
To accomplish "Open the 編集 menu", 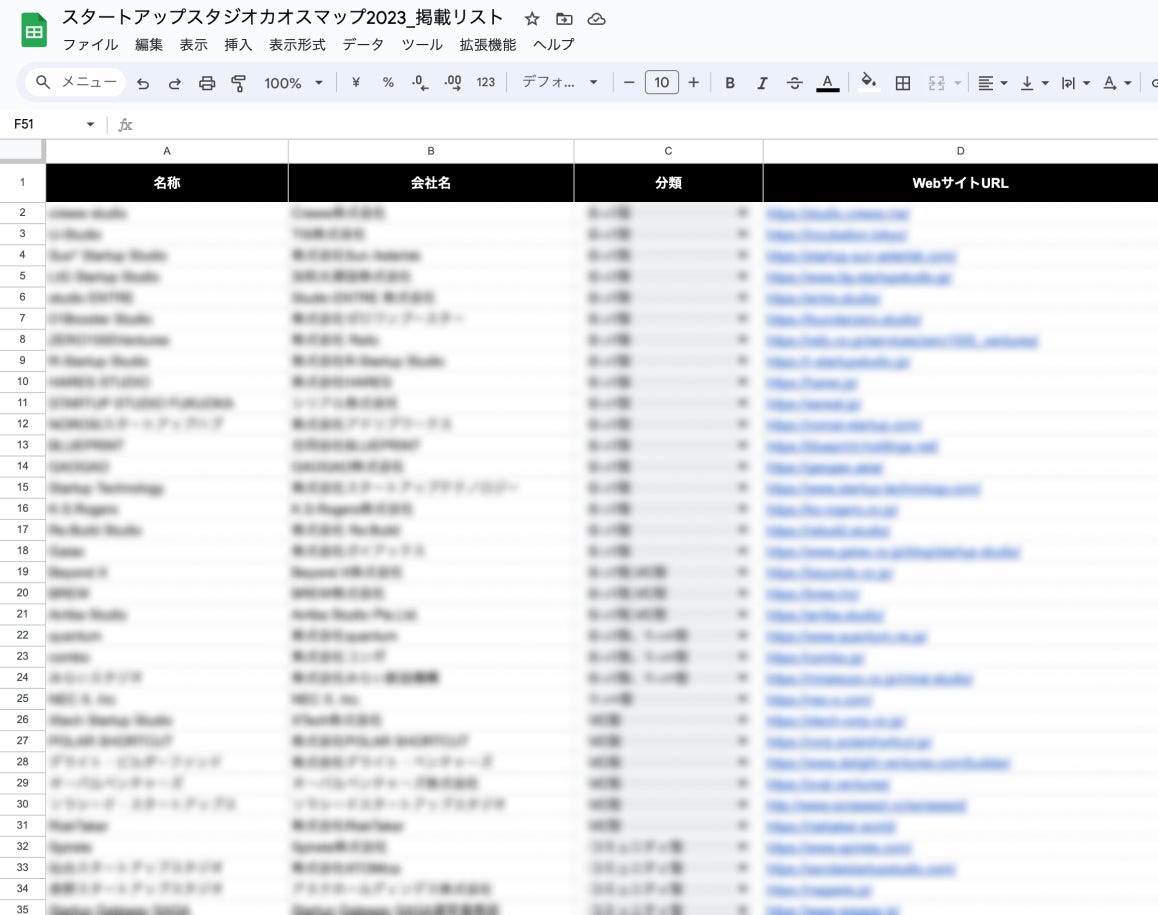I will click(148, 44).
